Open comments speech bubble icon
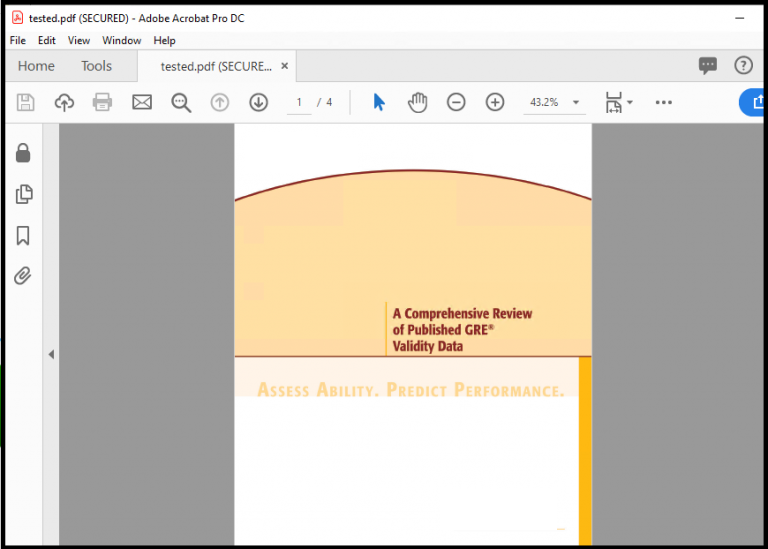 coord(708,66)
